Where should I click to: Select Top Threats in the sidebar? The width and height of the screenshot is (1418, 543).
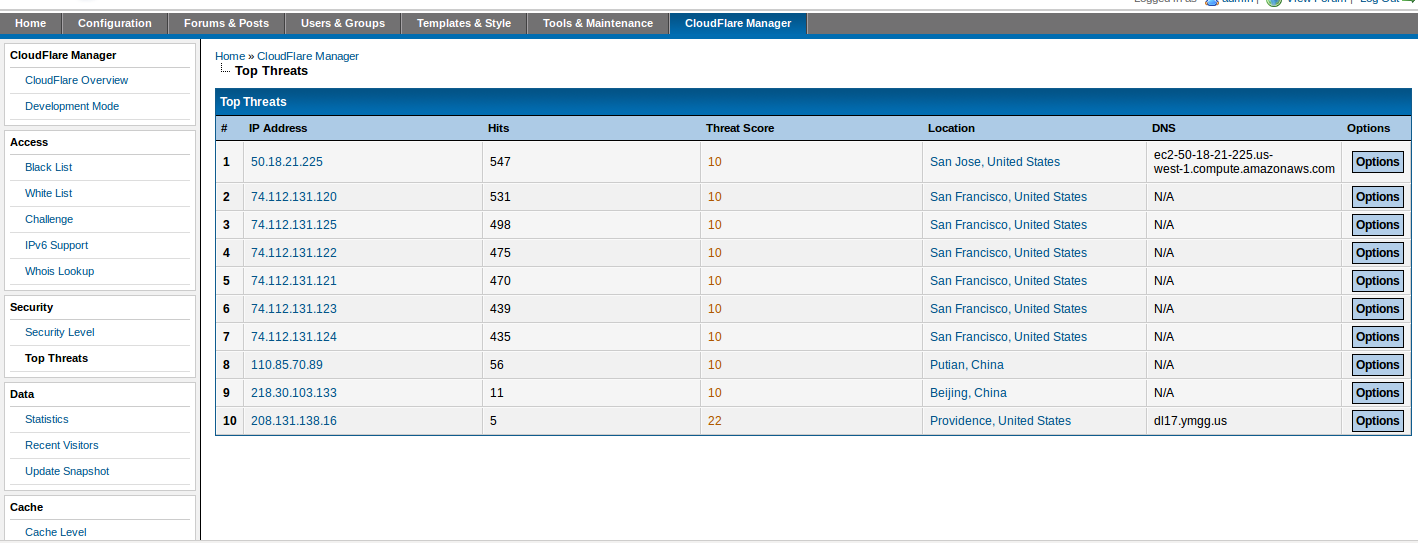[x=57, y=358]
